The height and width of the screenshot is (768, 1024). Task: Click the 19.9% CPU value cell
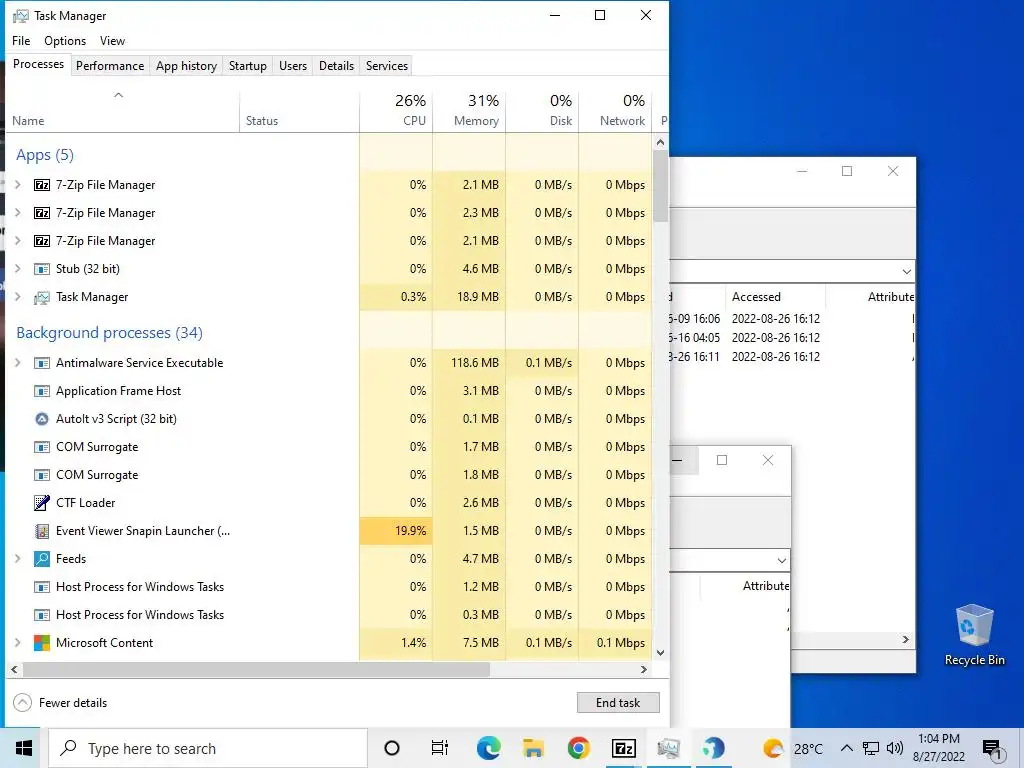click(x=396, y=531)
